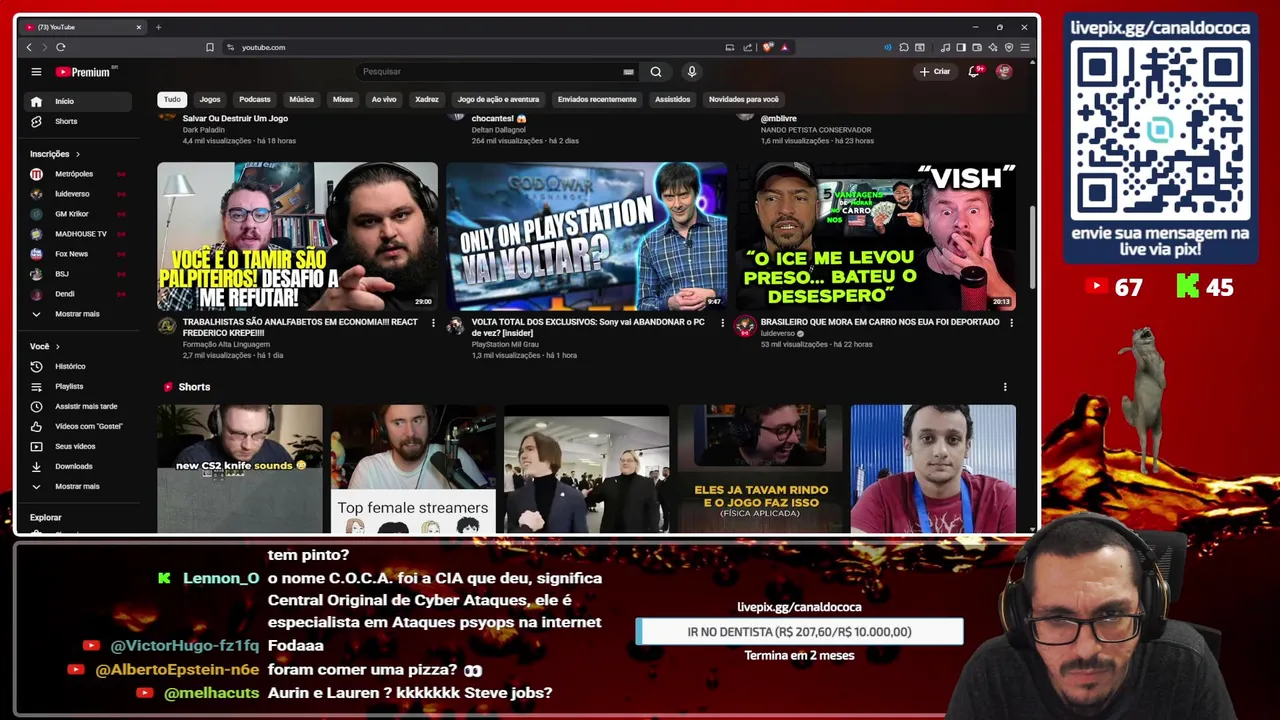The height and width of the screenshot is (720, 1280).
Task: Open the Você section chevron
Action: point(58,346)
